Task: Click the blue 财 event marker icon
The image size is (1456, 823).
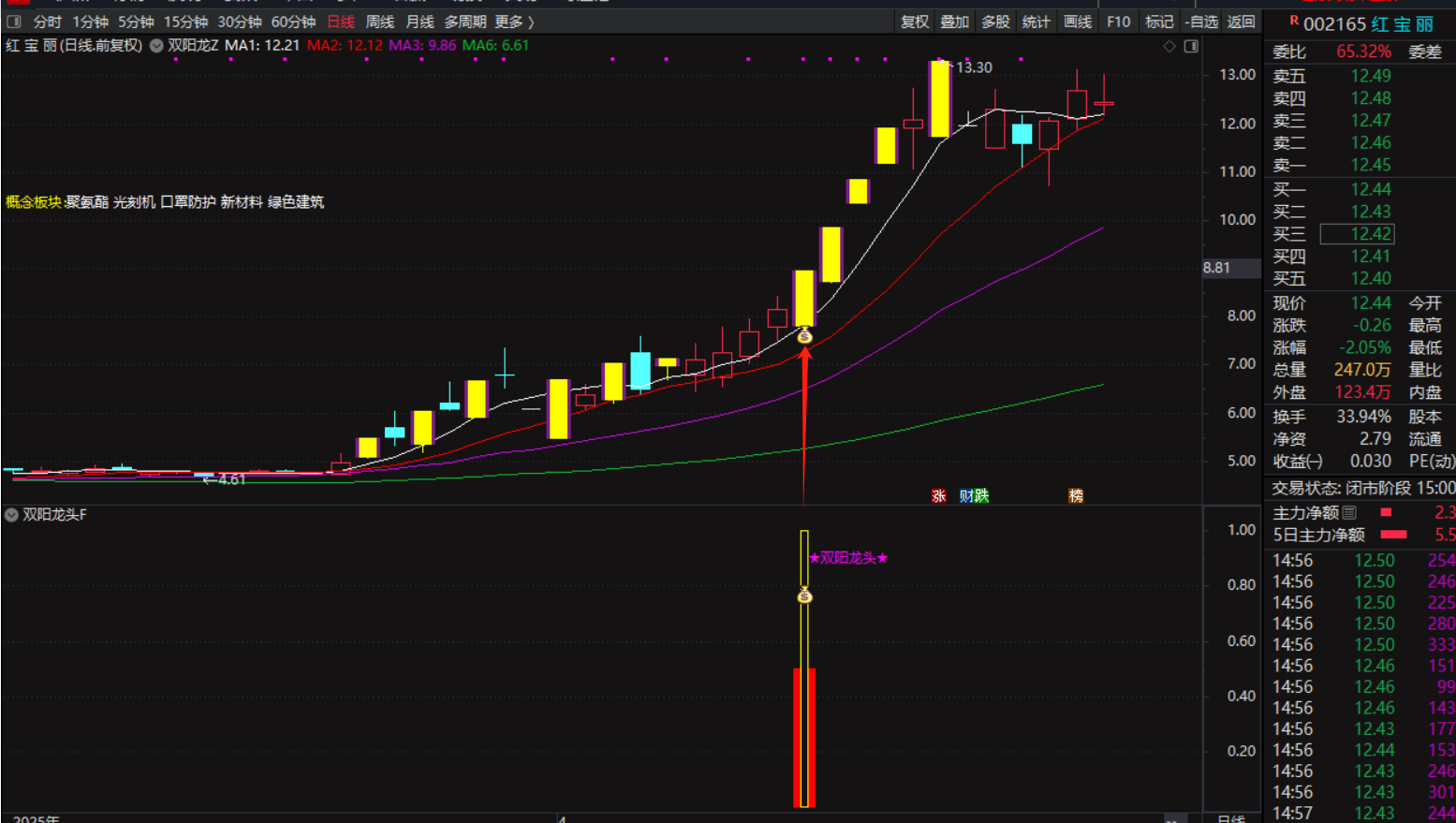Action: pos(966,496)
